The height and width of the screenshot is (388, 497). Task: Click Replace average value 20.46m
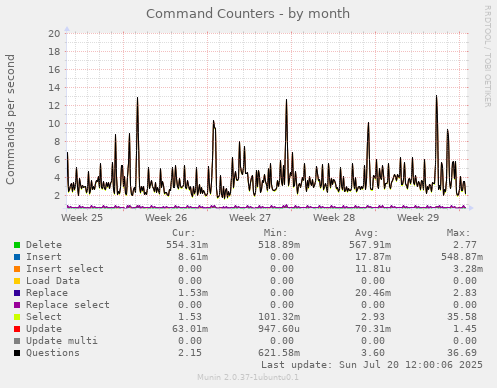click(x=373, y=293)
